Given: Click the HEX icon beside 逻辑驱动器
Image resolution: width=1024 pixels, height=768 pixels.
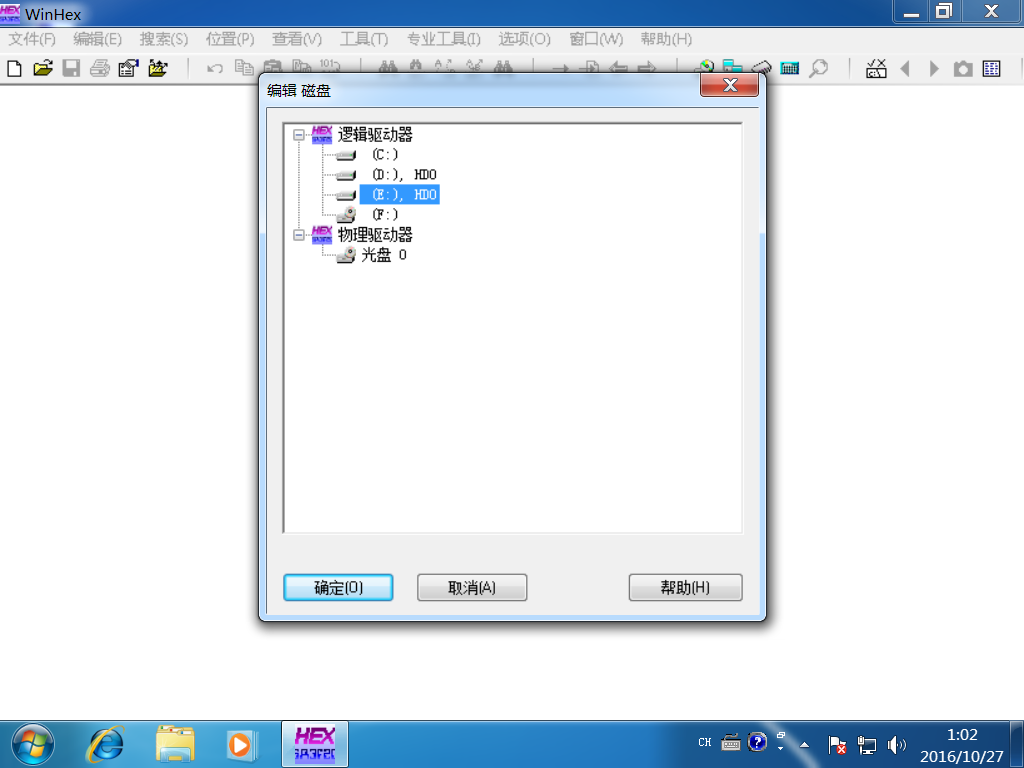Looking at the screenshot, I should 322,135.
